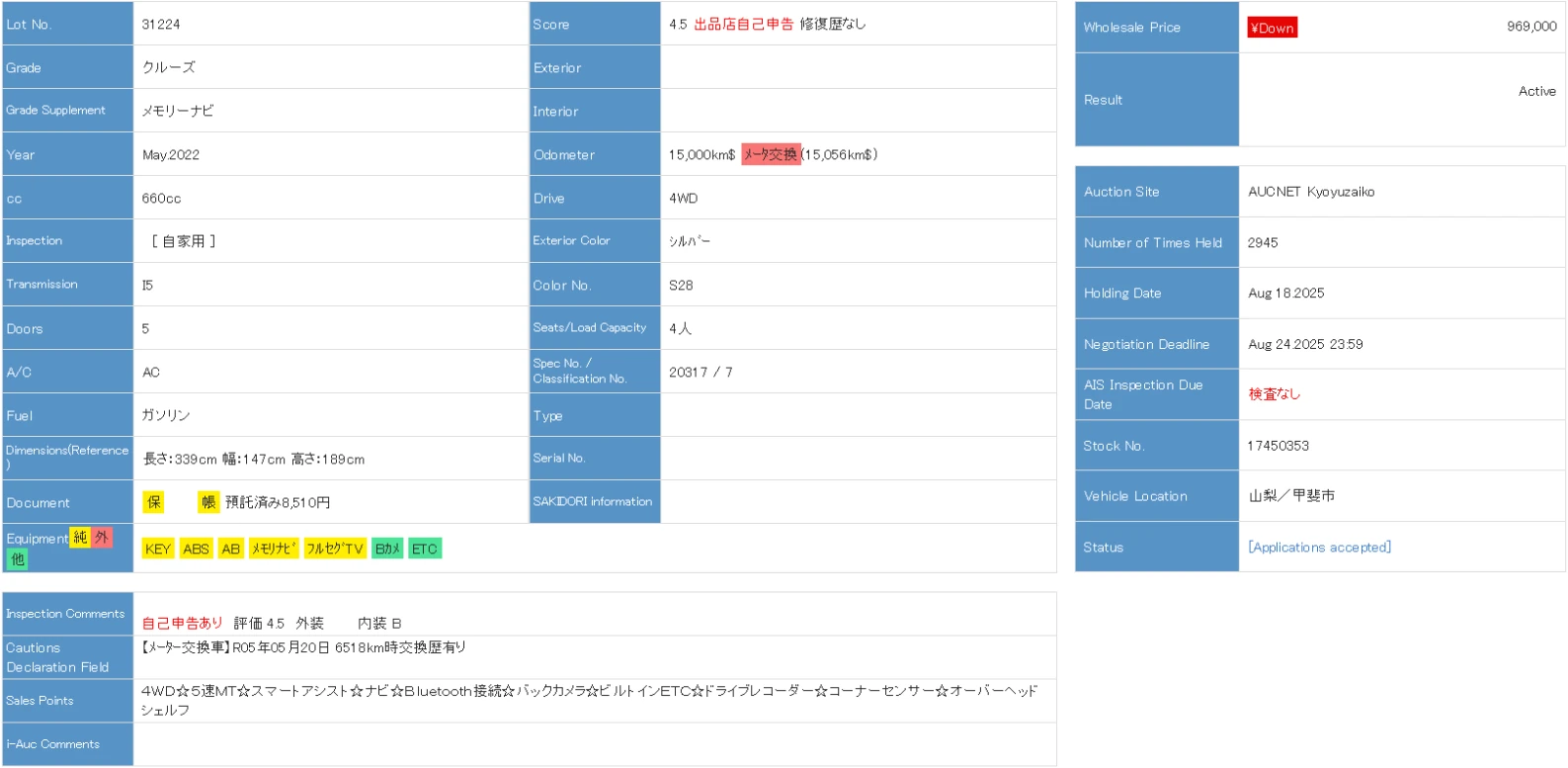Click the yellow 帳 document badge
Viewport: 1568px width, 768px height.
(208, 502)
